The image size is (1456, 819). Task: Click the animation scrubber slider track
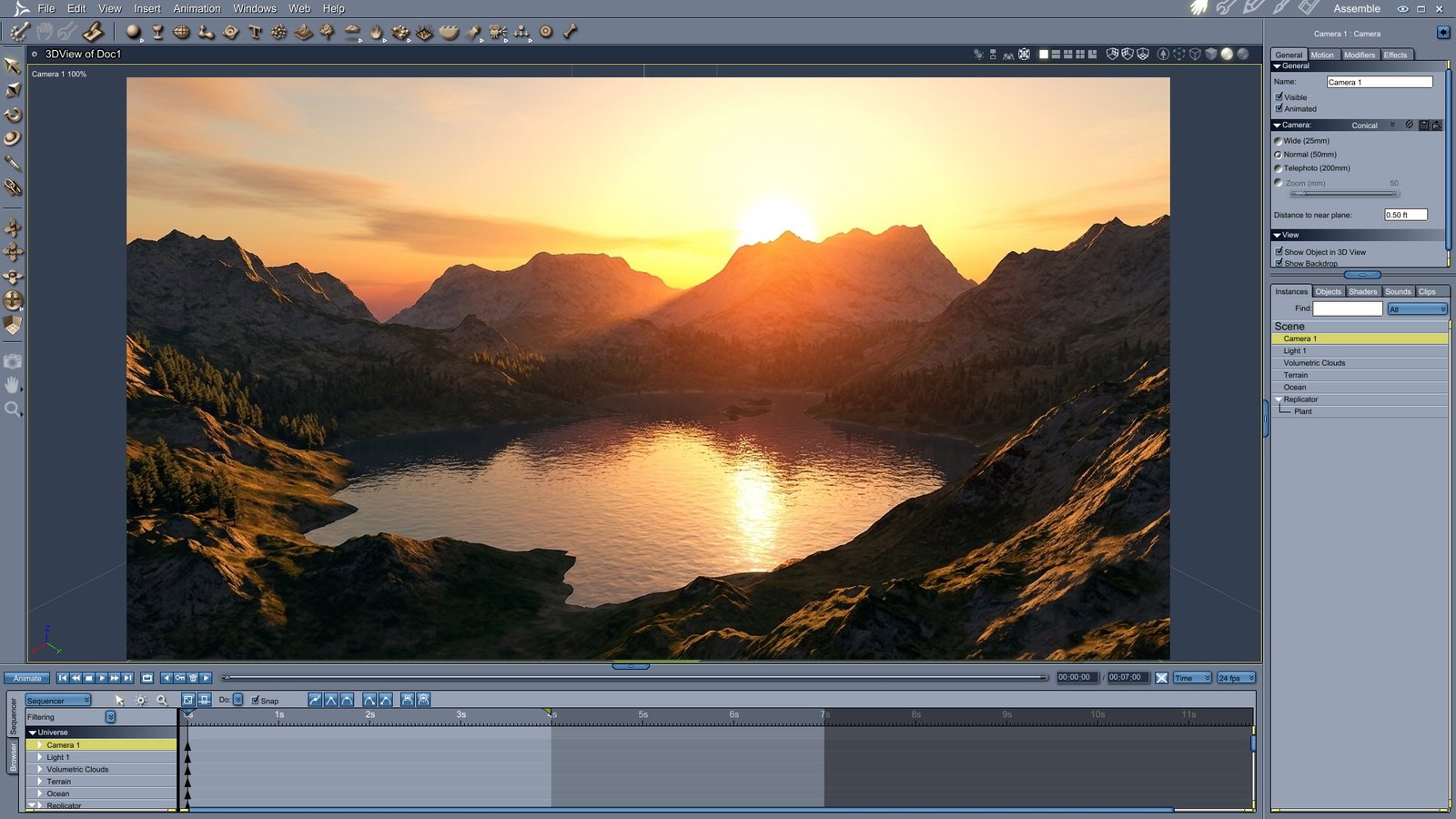pos(635,678)
